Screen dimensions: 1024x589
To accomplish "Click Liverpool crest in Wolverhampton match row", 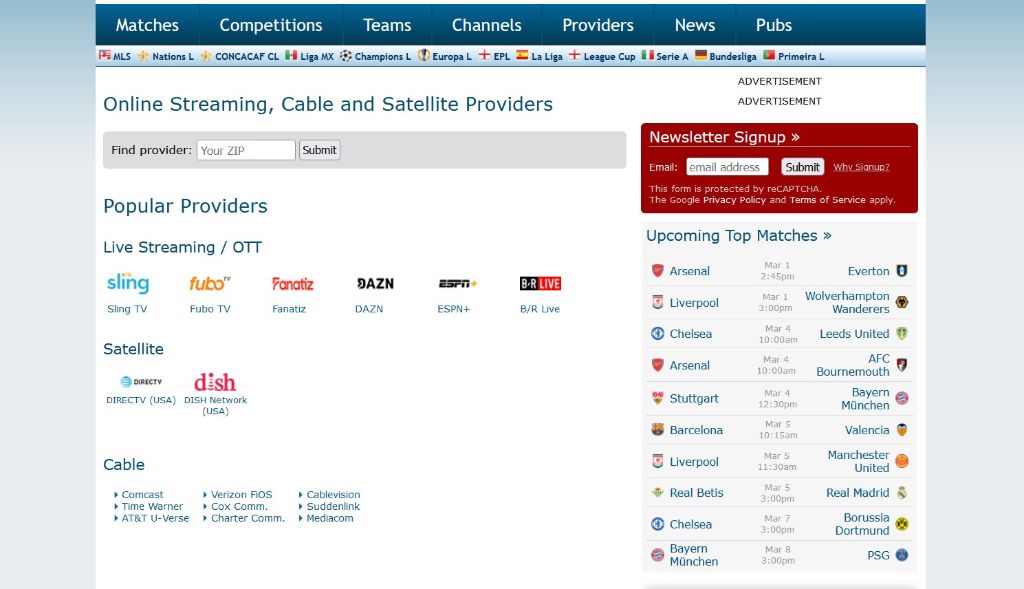I will pyautogui.click(x=658, y=302).
